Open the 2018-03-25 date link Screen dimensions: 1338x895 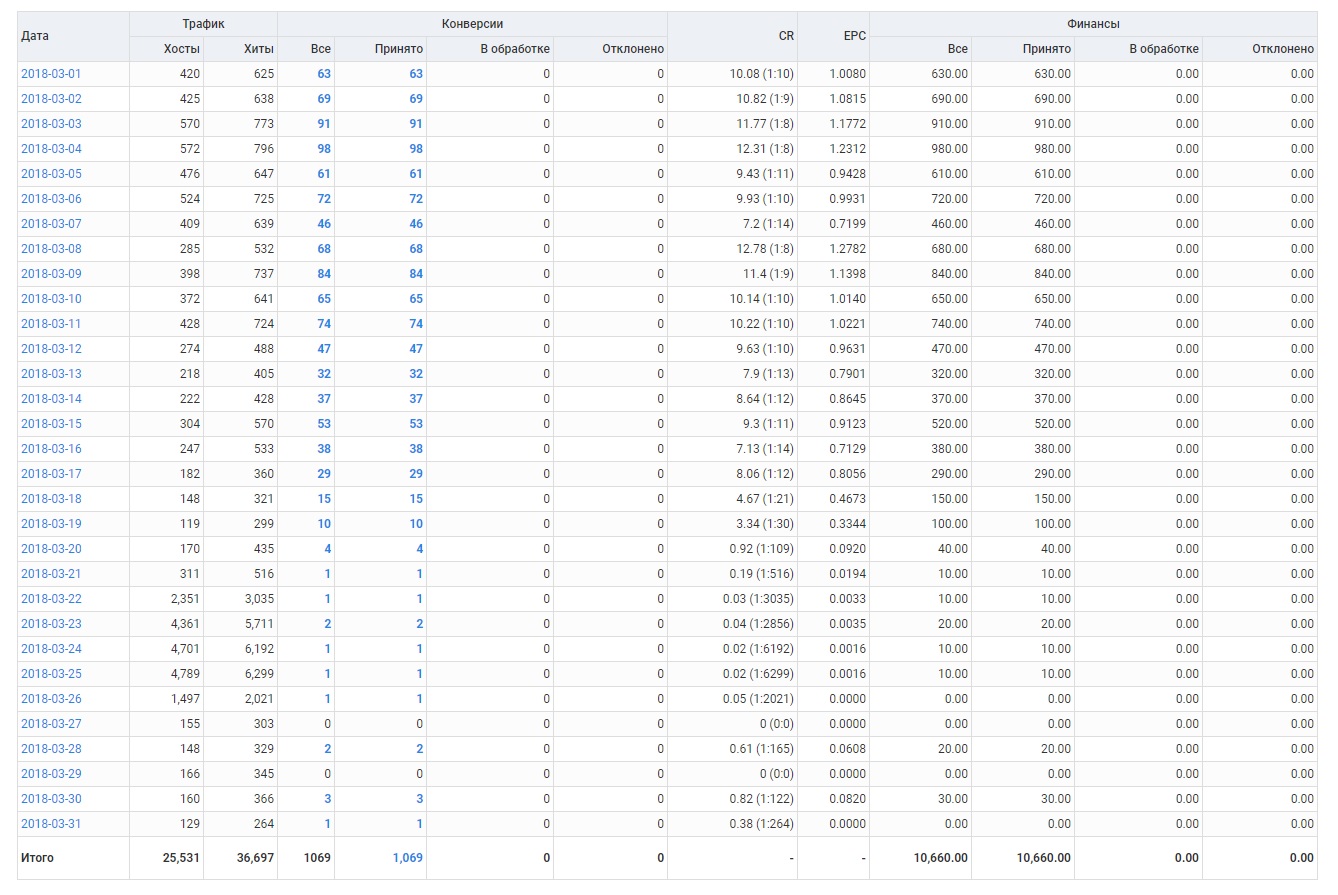click(x=51, y=674)
